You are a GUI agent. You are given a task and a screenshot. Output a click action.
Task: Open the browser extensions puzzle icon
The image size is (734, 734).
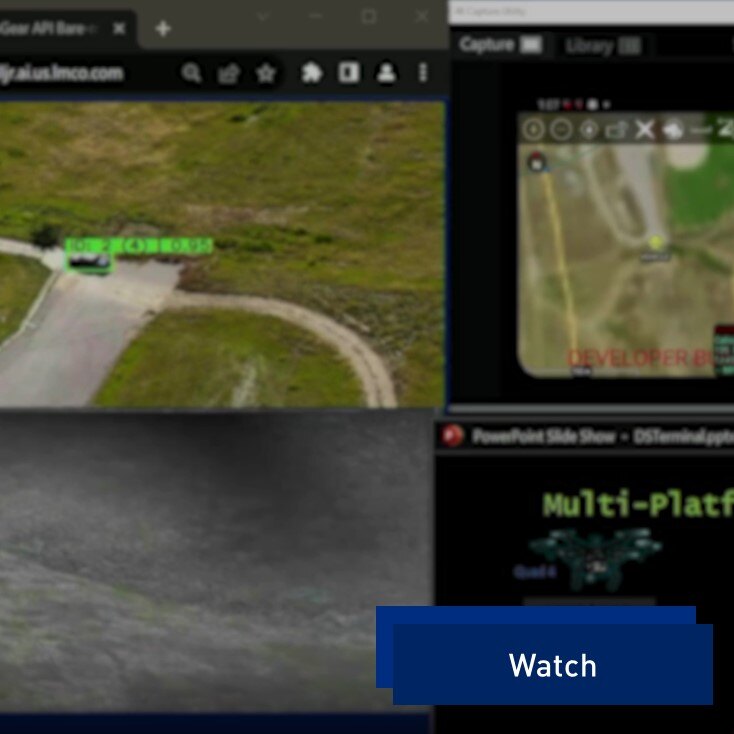point(311,73)
